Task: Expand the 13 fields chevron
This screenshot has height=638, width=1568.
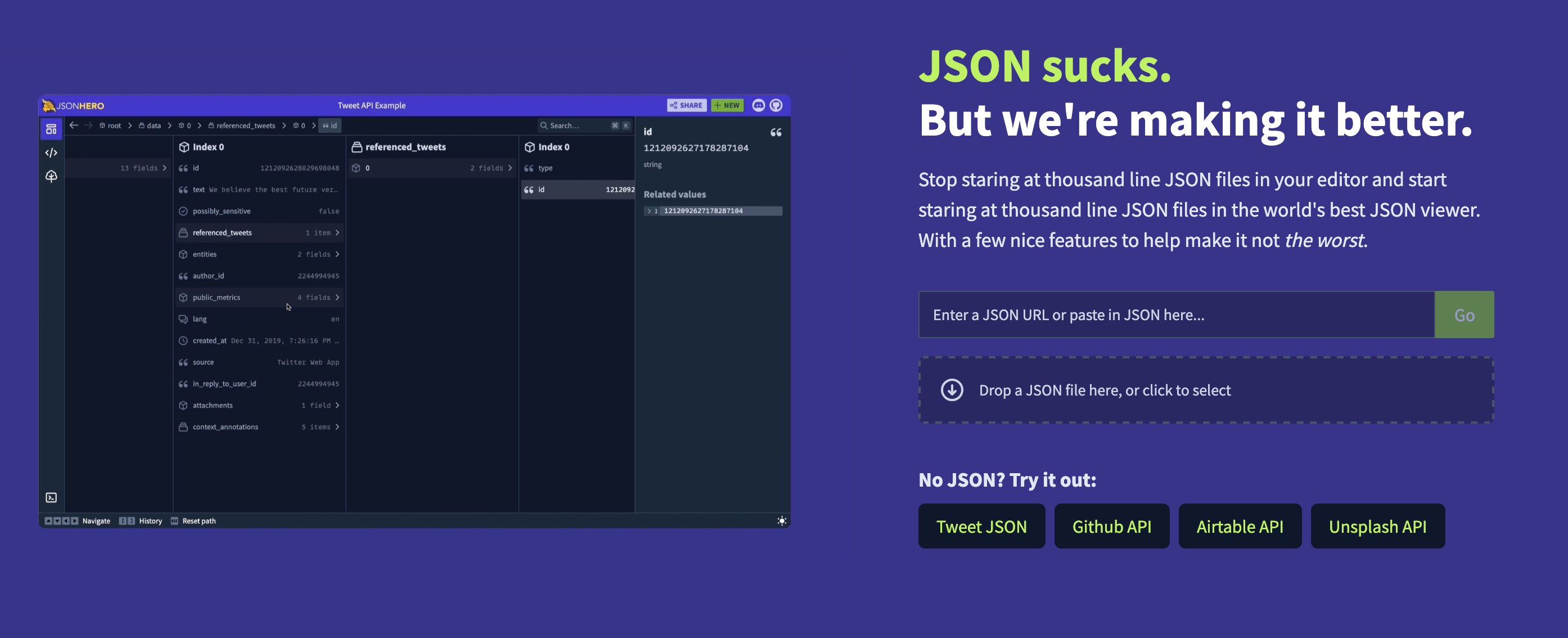Action: pyautogui.click(x=164, y=168)
